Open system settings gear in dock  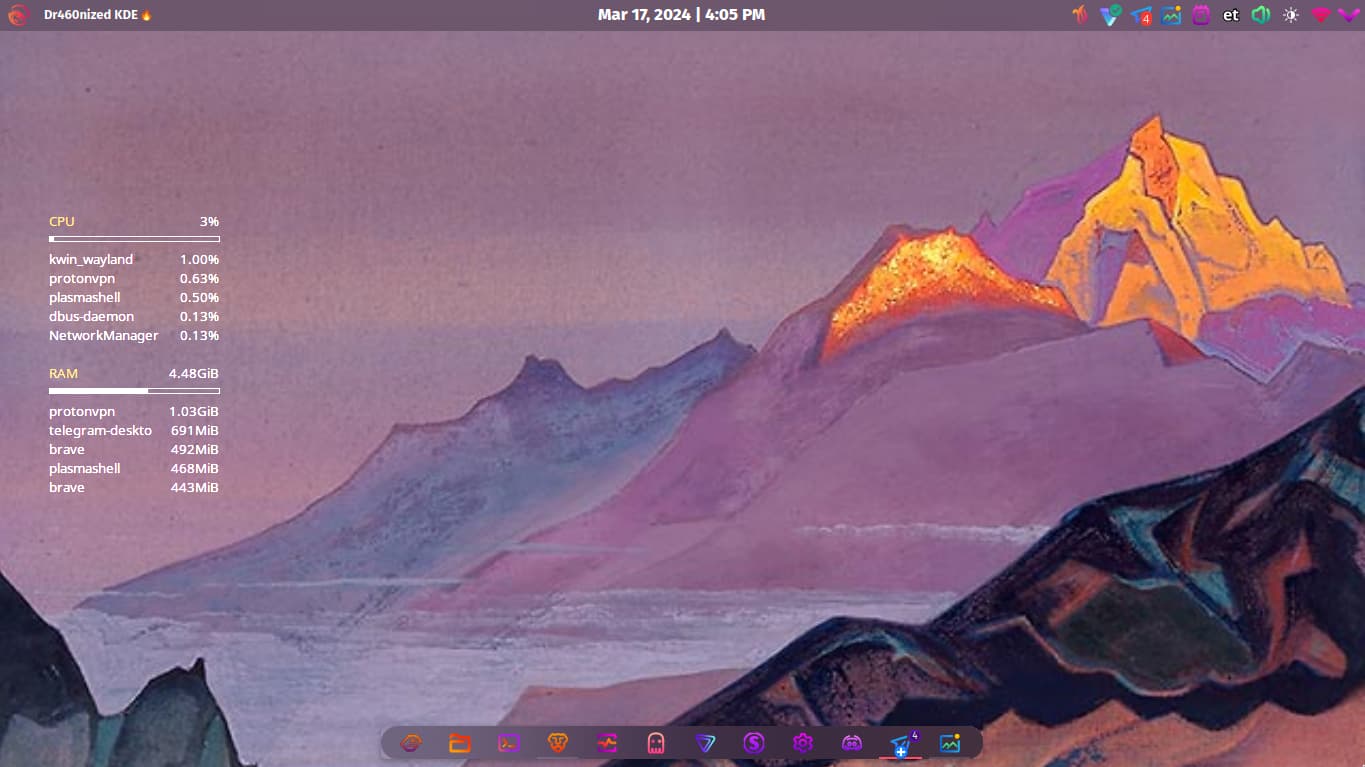click(x=803, y=743)
